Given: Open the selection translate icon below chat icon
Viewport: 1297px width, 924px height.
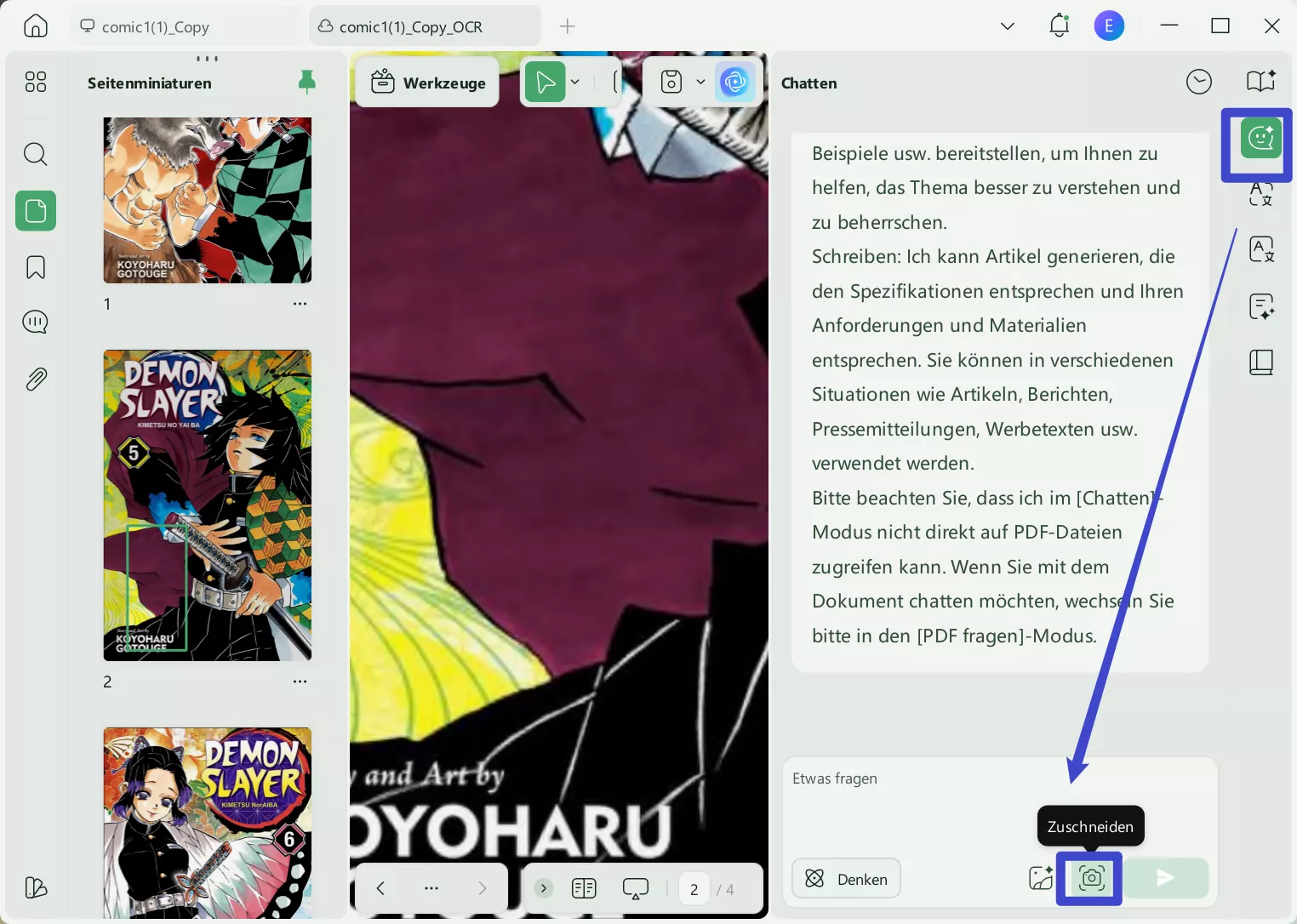Looking at the screenshot, I should click(x=1261, y=194).
